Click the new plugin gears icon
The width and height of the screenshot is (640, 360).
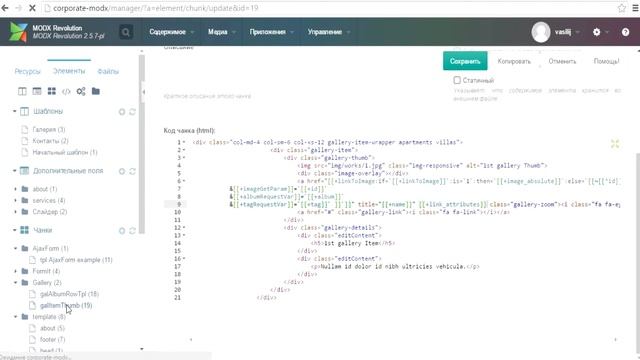pyautogui.click(x=81, y=91)
